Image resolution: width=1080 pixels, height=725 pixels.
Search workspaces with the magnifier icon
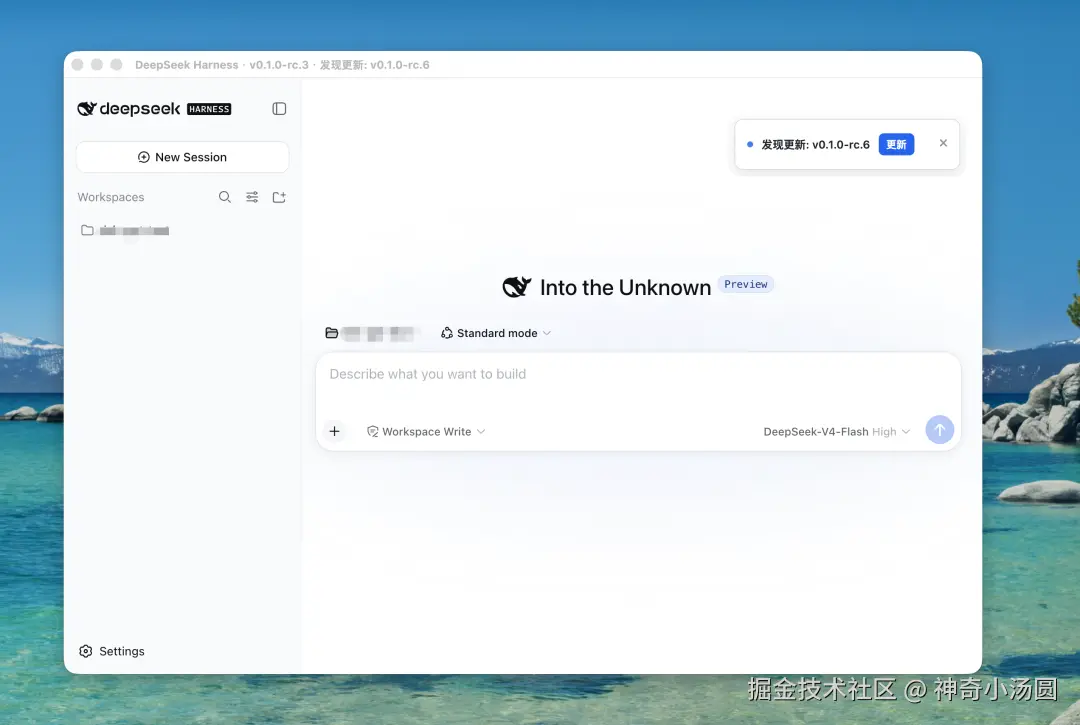coord(225,197)
